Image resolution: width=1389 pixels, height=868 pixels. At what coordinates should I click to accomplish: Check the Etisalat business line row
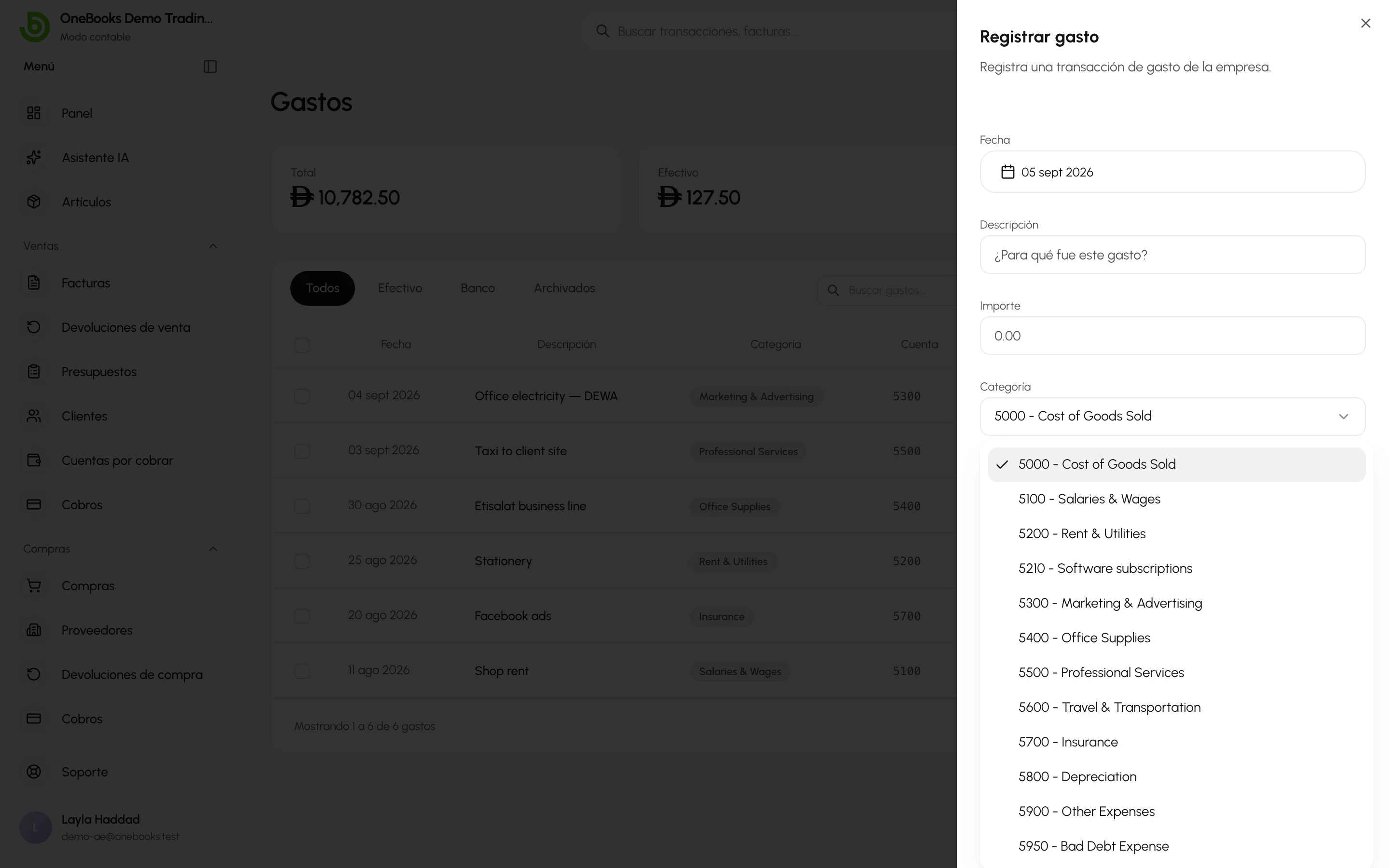click(x=302, y=506)
